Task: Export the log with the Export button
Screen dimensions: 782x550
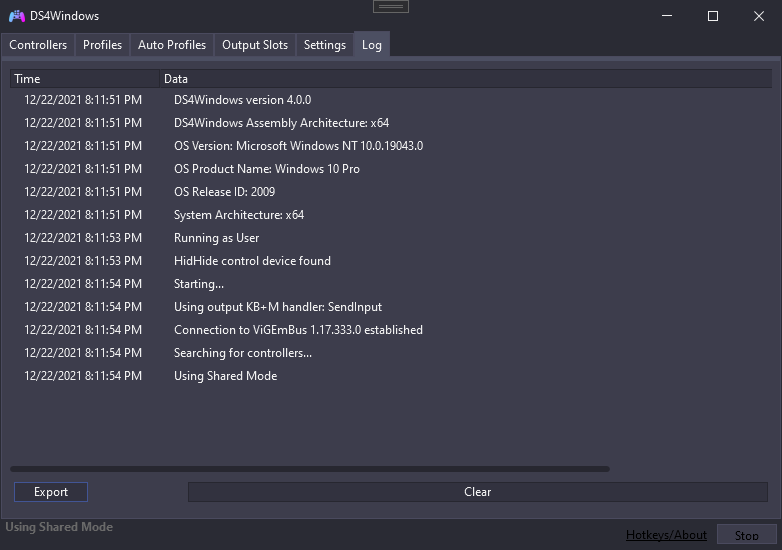Action: click(51, 492)
